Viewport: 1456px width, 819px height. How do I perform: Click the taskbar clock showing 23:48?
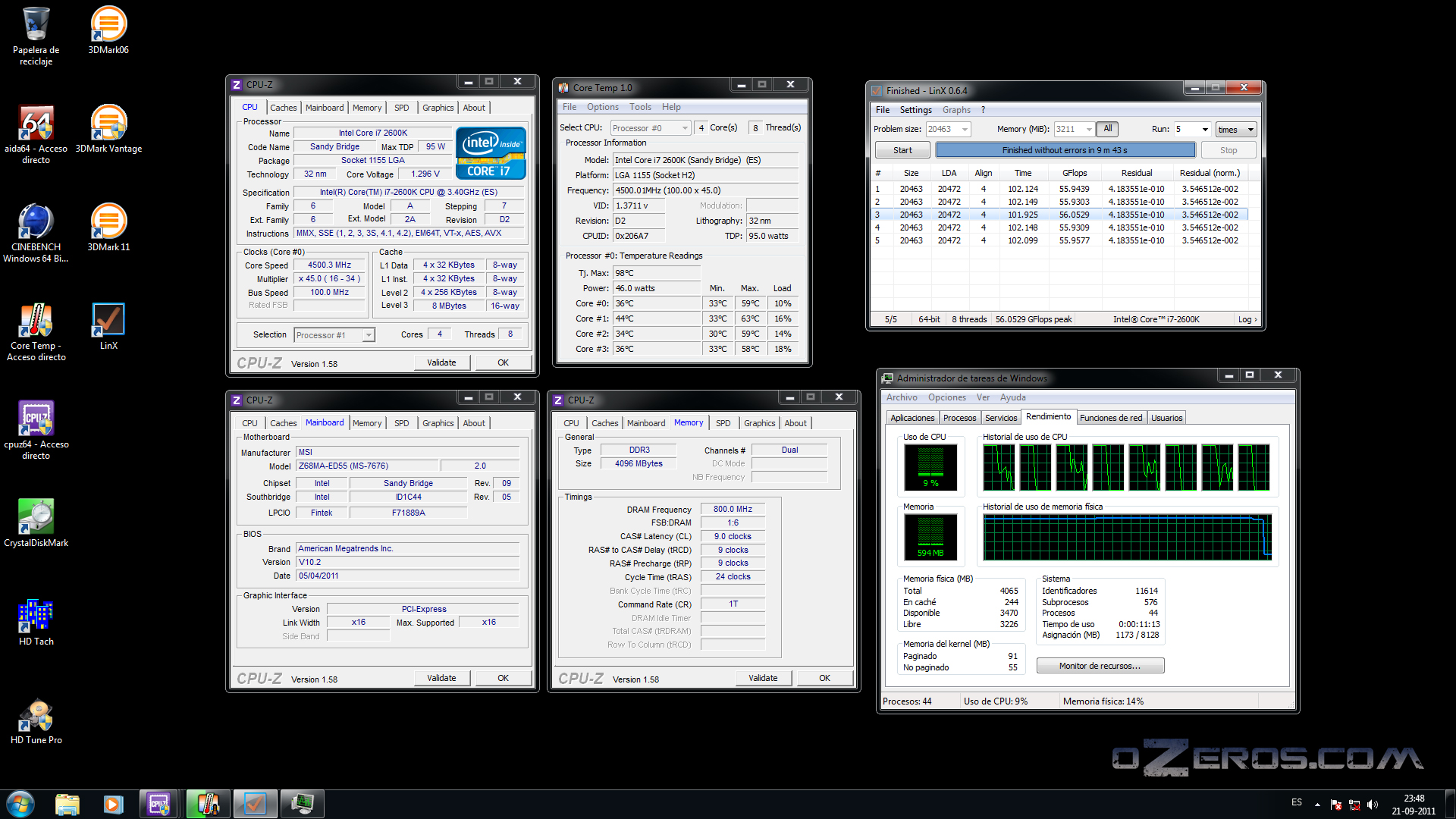1414,805
